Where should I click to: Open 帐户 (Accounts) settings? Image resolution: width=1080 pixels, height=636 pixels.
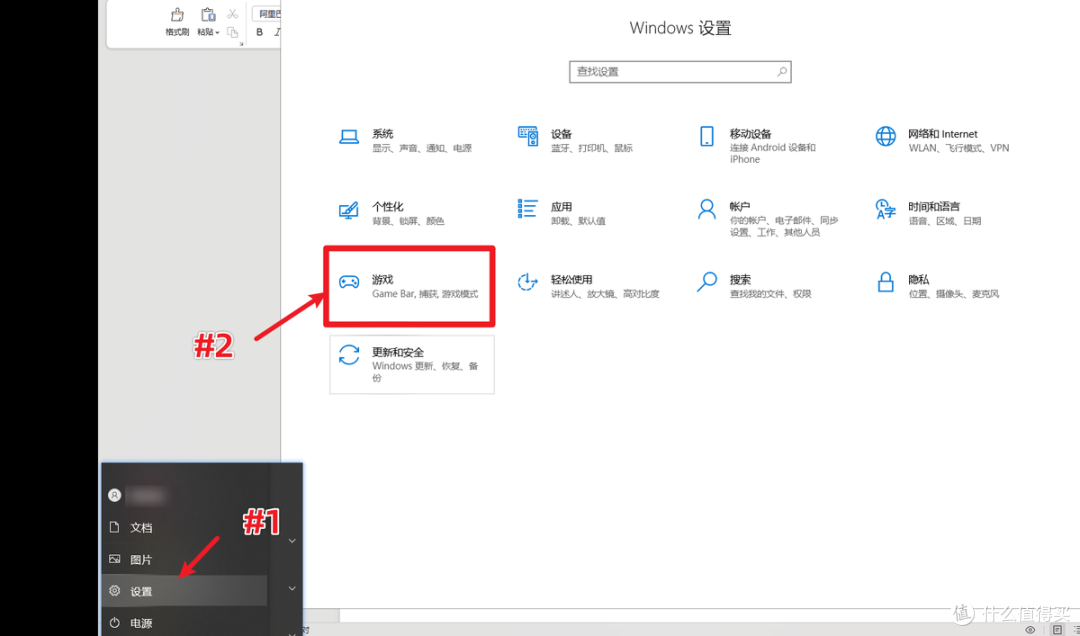pos(740,207)
